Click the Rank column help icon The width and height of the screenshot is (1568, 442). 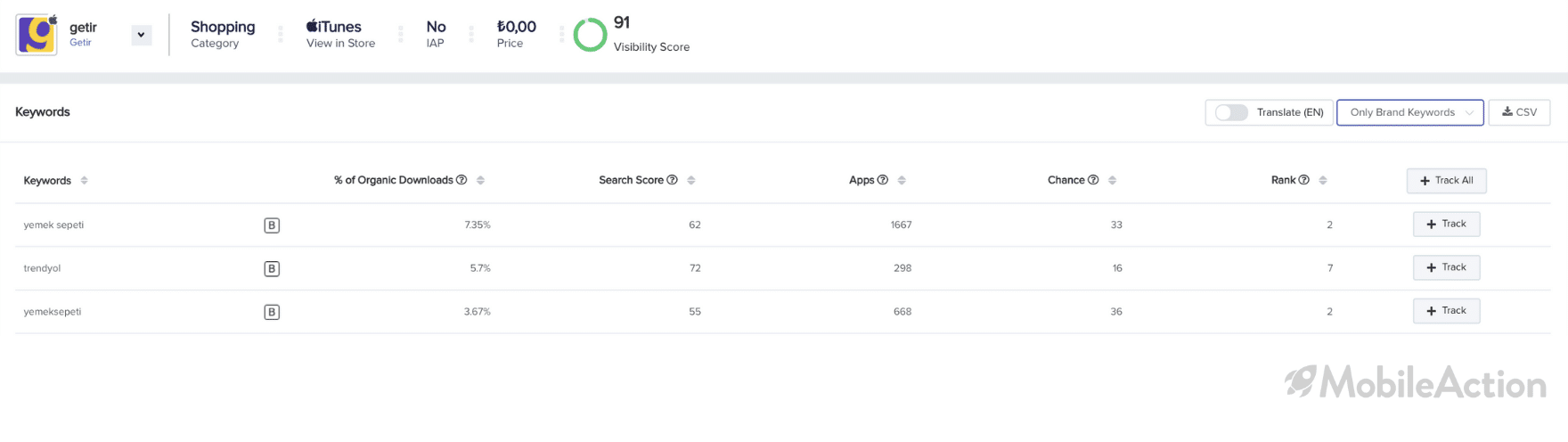click(x=1303, y=180)
